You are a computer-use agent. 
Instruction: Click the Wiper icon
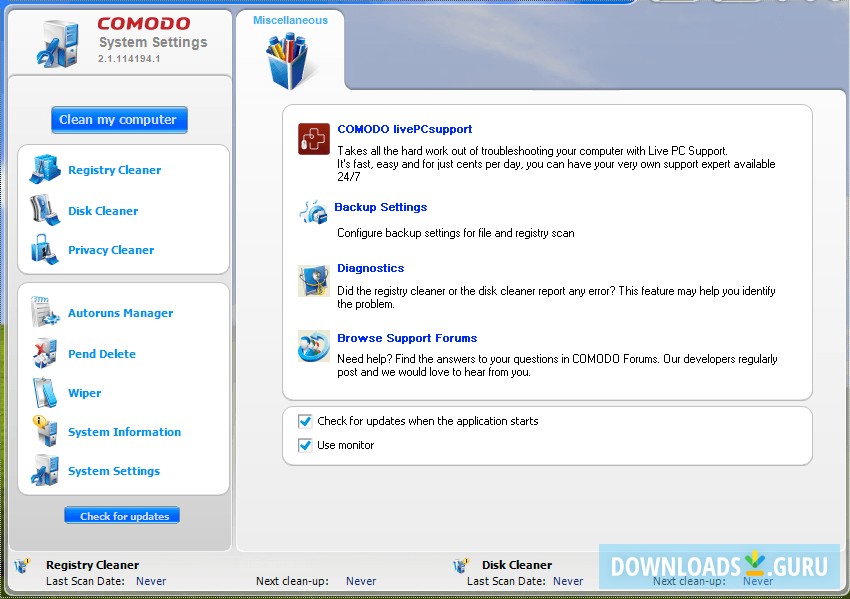(44, 392)
